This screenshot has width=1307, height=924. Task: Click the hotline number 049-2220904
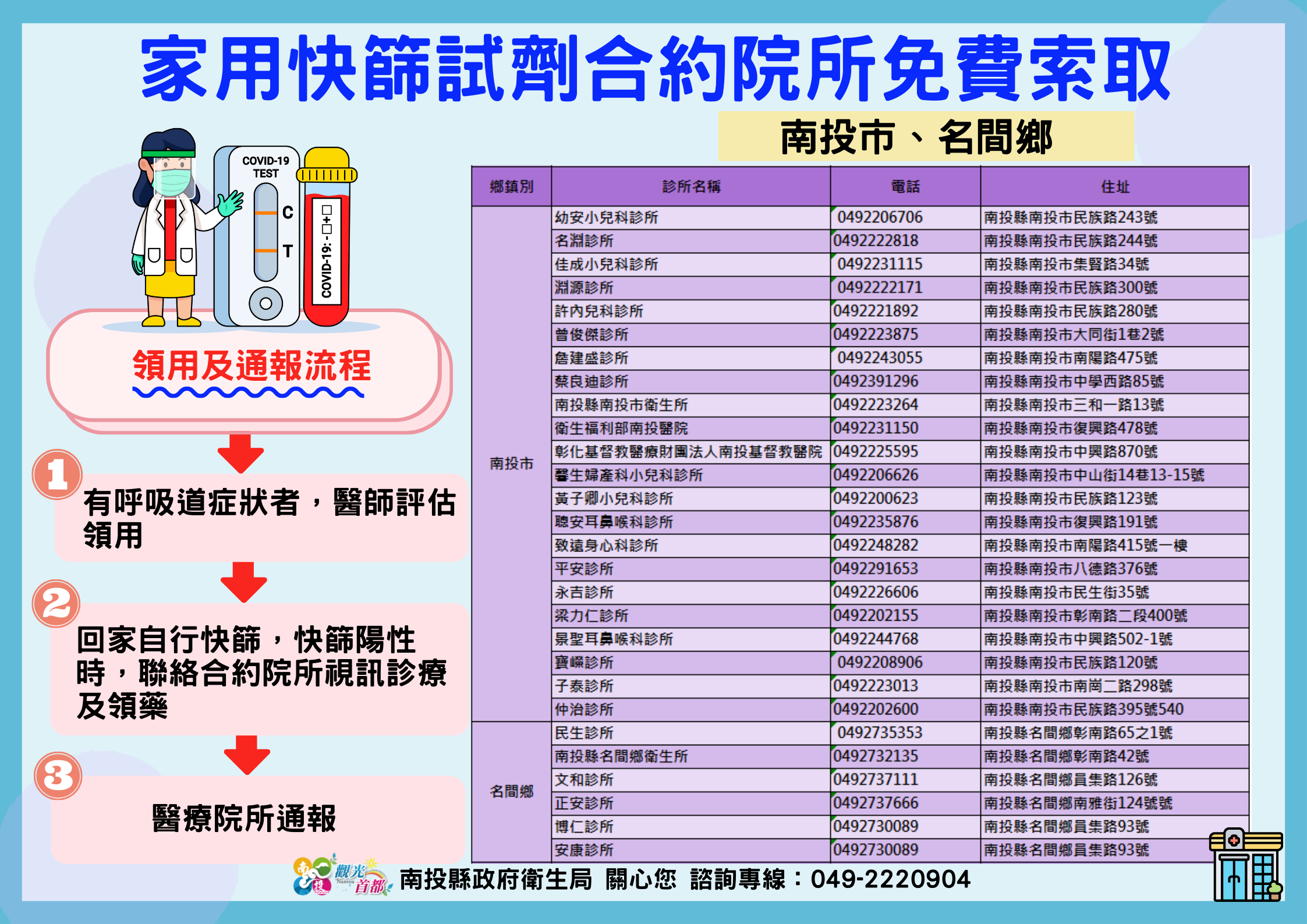pos(890,879)
